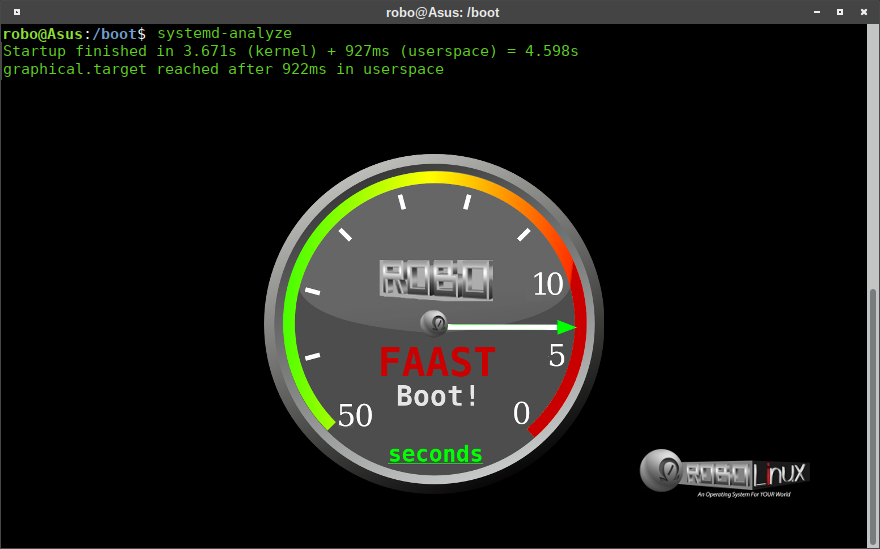This screenshot has height=549, width=880.
Task: Click the number 10 on the gauge
Action: 548,284
